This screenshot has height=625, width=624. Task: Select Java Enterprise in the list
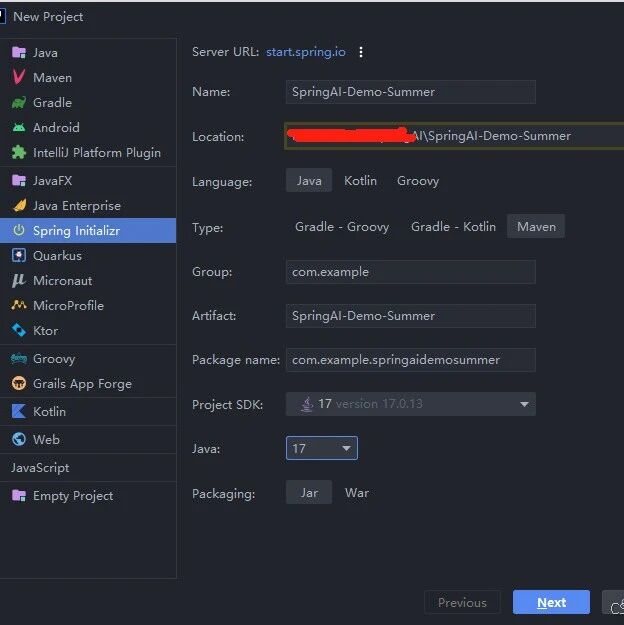[x=88, y=206]
